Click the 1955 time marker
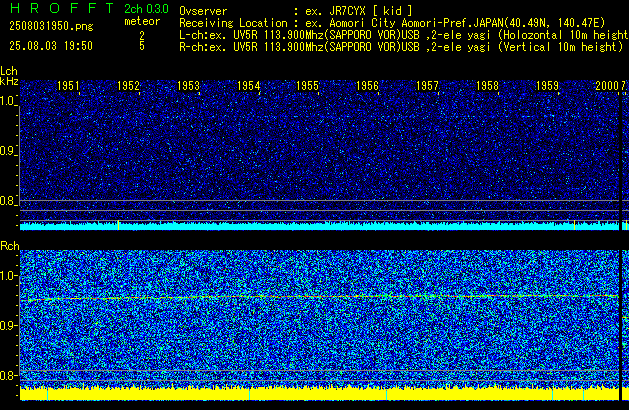This screenshot has width=629, height=410. click(x=308, y=86)
